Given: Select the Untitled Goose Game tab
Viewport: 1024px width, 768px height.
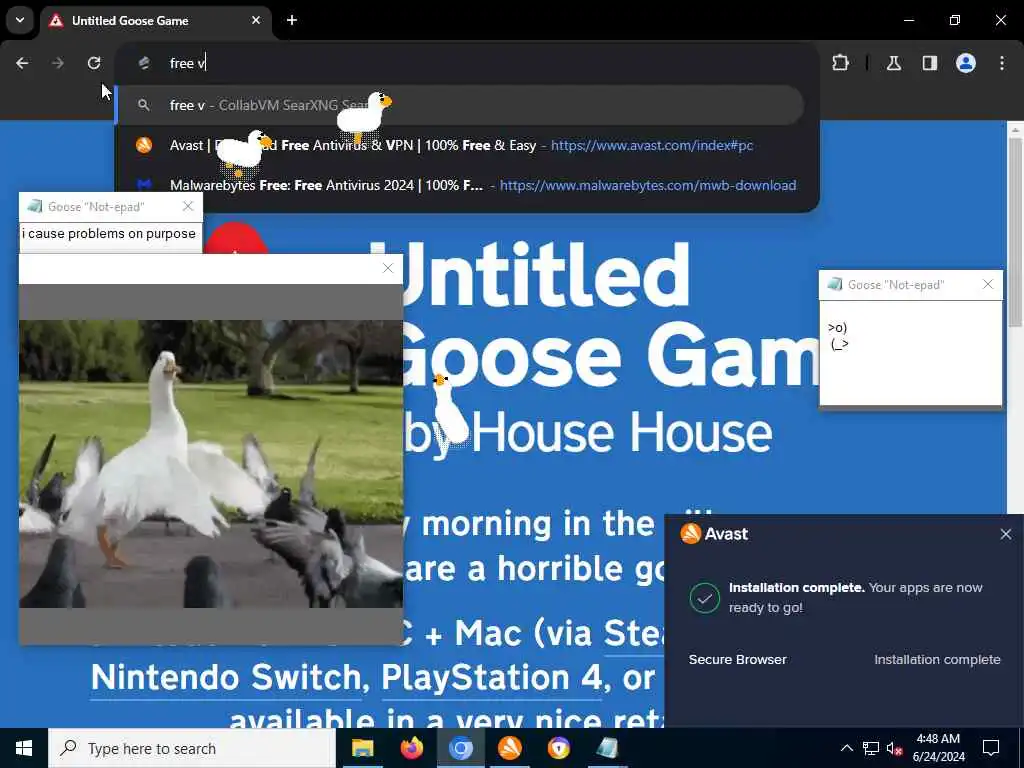Looking at the screenshot, I should (x=154, y=20).
